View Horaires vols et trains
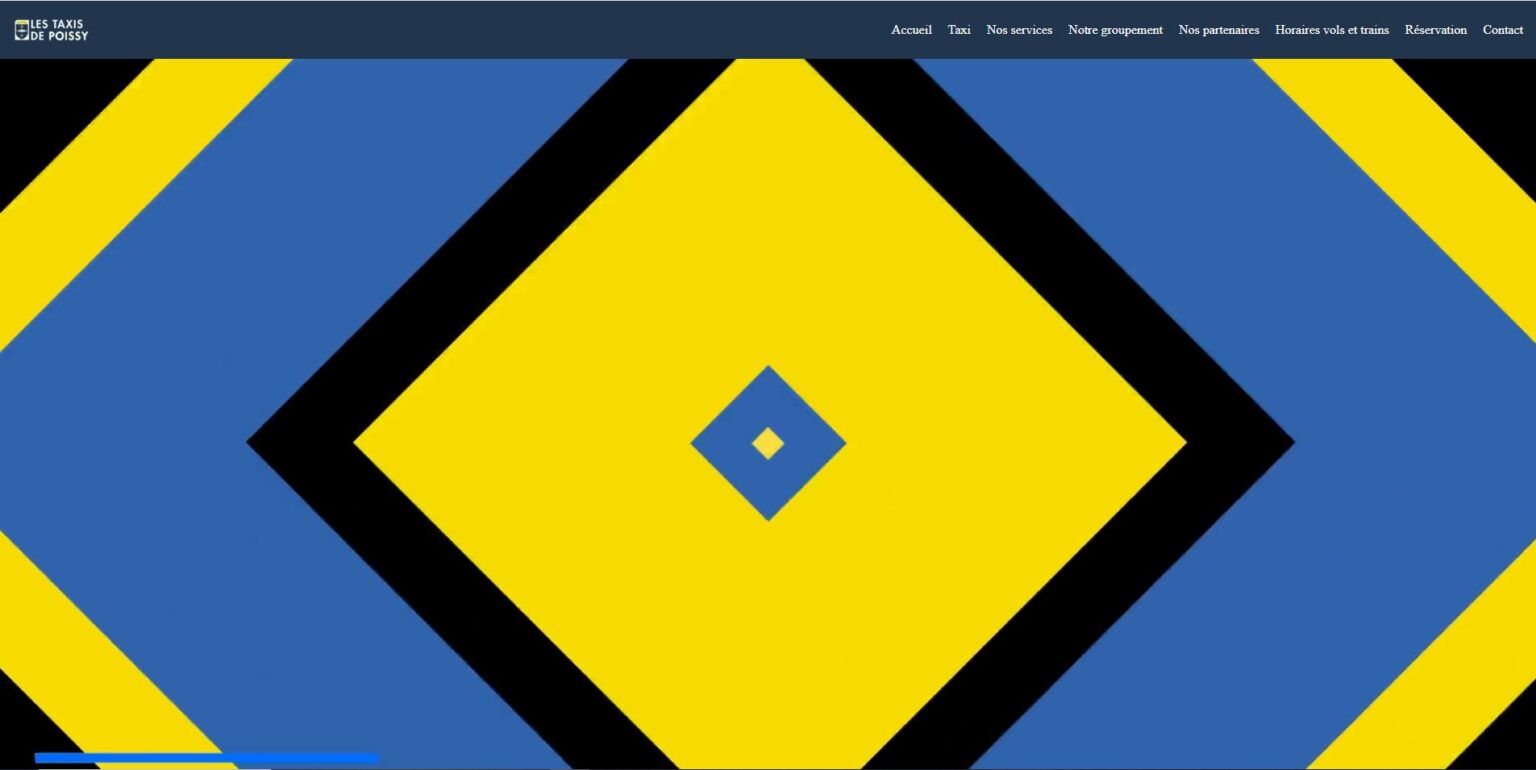Image resolution: width=1536 pixels, height=770 pixels. pyautogui.click(x=1332, y=30)
